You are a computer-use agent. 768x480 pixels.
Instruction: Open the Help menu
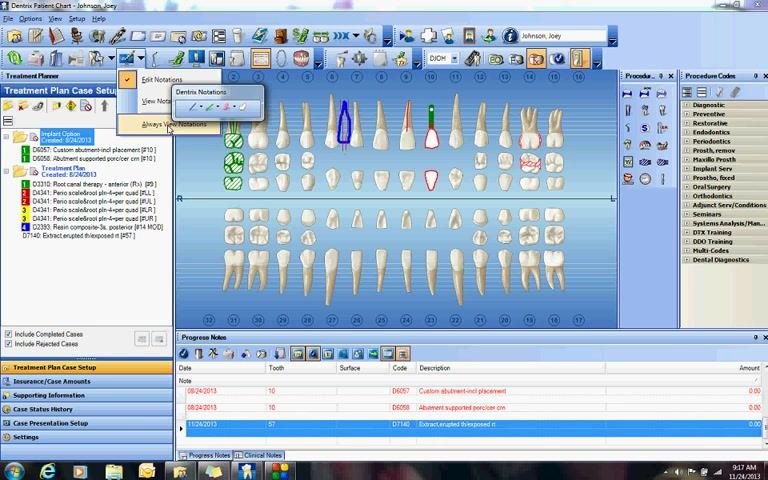coord(99,19)
